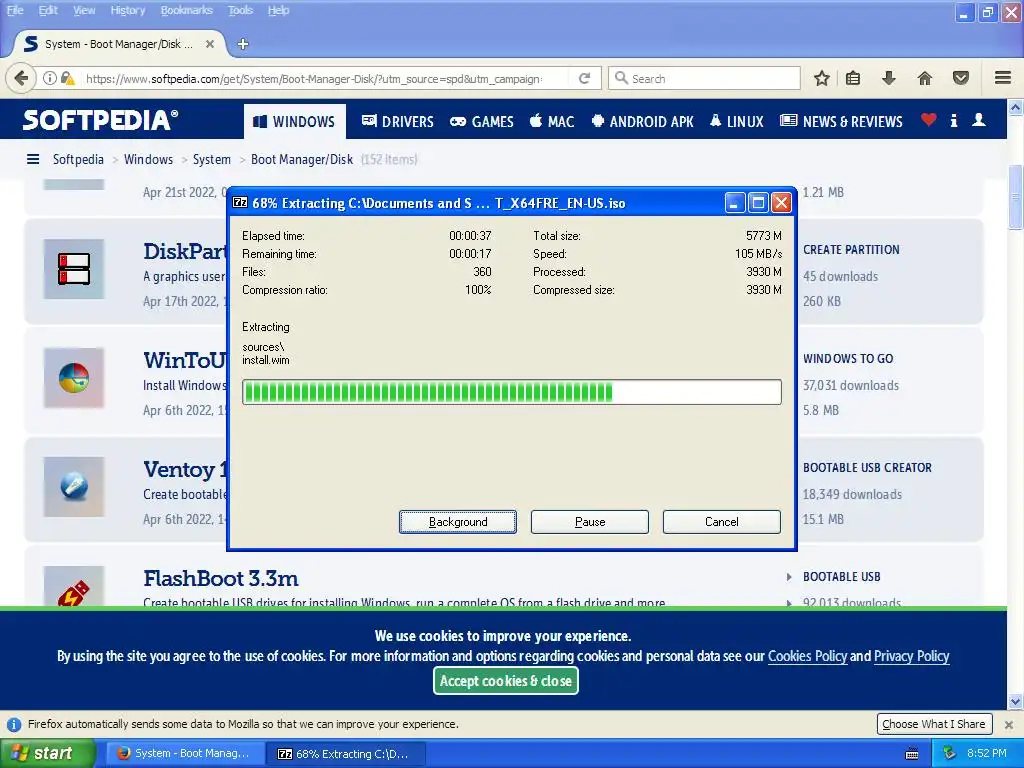
Task: Select the LINUX tab on Softpedia
Action: tap(737, 121)
